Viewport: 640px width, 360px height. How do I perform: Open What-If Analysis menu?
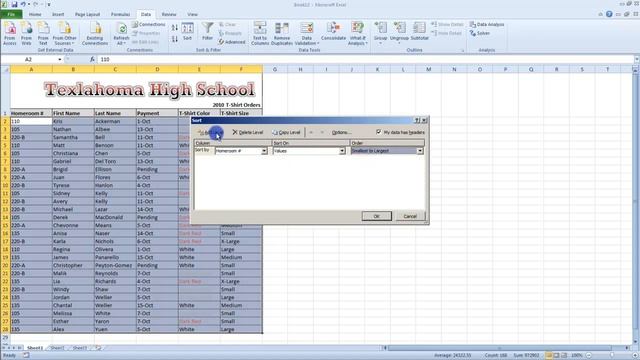coord(358,33)
